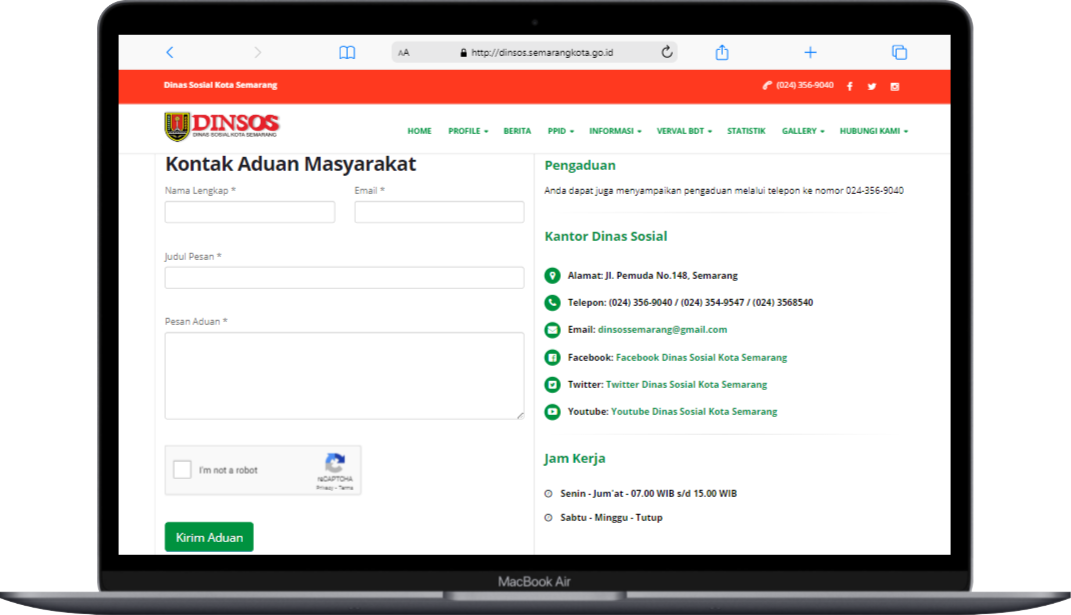This screenshot has width=1071, height=615.
Task: Open dinsossemarang@gmail.com email link
Action: point(662,329)
